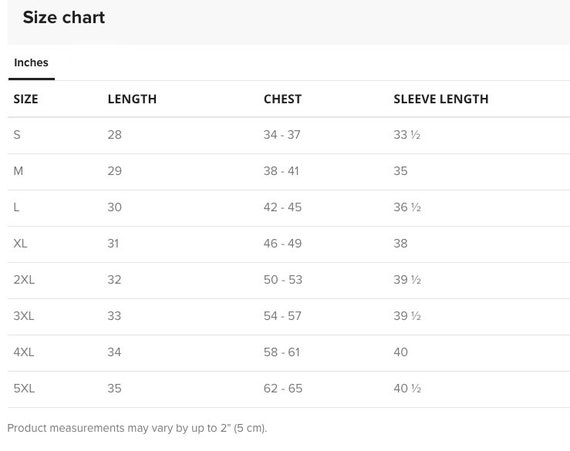Select the XL size row label
Screen dimensions: 570x451
(20, 243)
